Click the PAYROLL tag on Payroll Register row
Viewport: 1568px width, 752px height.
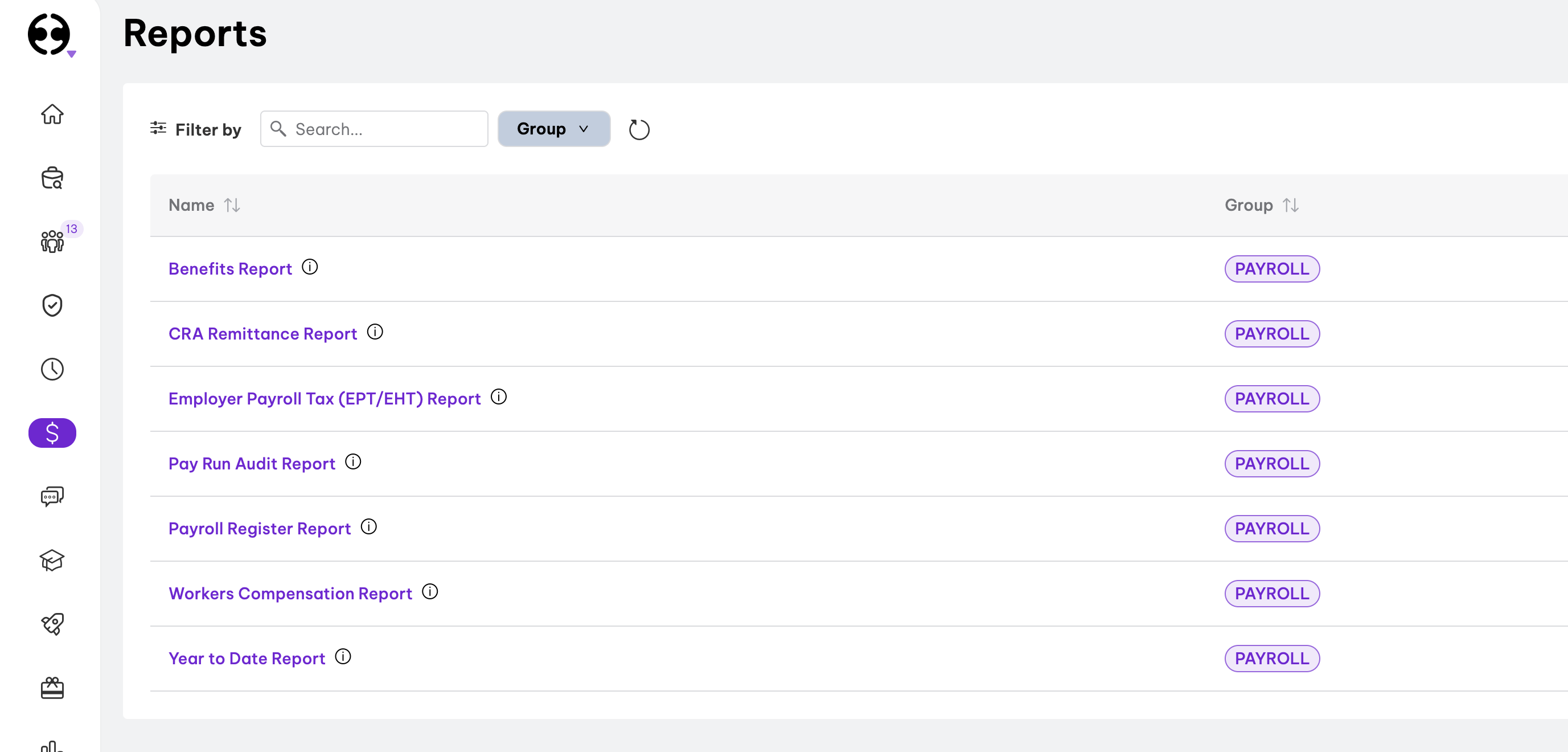pyautogui.click(x=1271, y=529)
